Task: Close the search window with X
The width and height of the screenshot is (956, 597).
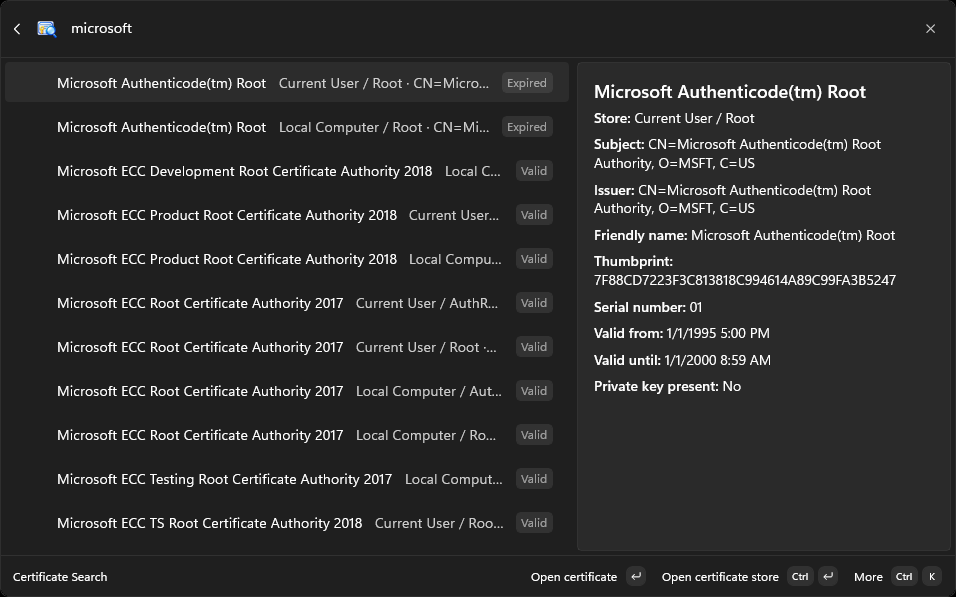Action: click(x=930, y=29)
